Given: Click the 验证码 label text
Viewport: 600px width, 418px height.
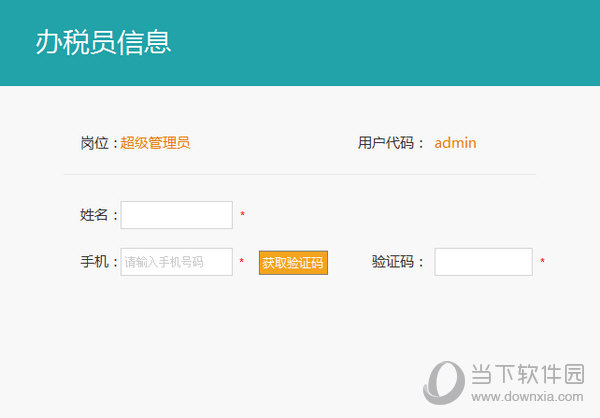Looking at the screenshot, I should [397, 262].
